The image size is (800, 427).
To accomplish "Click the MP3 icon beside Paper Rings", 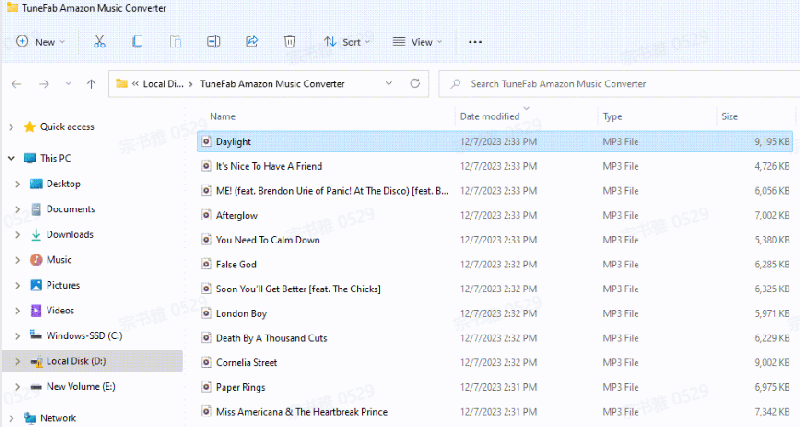I will click(206, 387).
